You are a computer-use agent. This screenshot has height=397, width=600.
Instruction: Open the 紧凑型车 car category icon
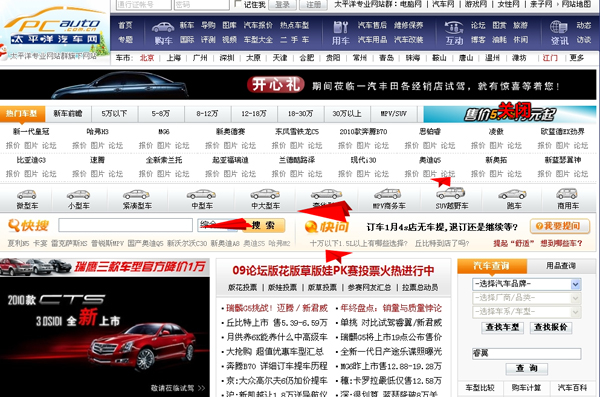137,194
